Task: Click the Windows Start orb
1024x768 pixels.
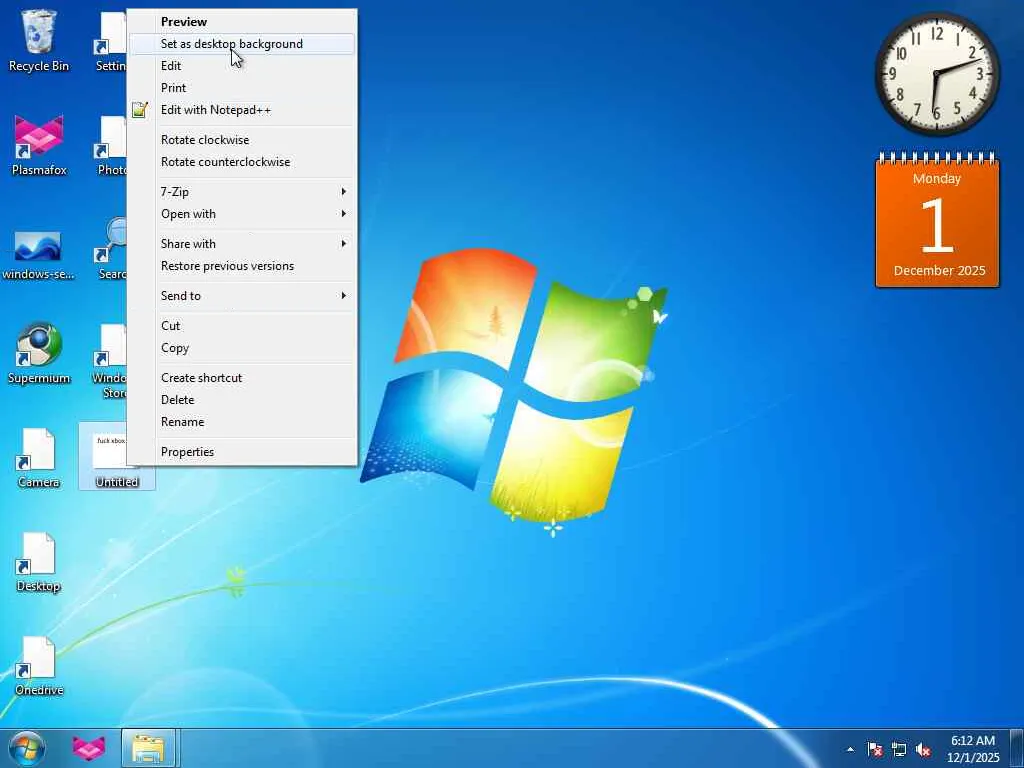Action: coord(27,748)
